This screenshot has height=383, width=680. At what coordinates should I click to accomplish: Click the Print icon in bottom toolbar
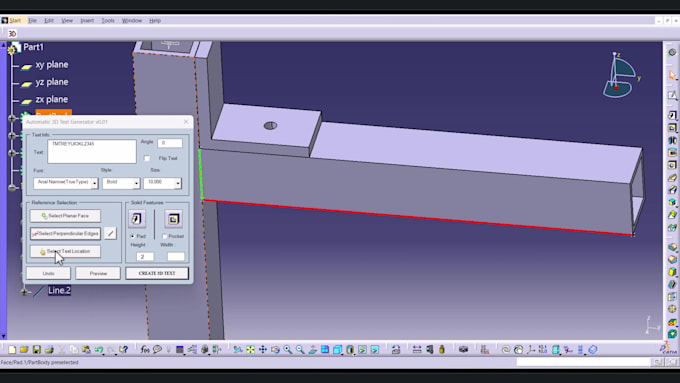click(x=49, y=349)
